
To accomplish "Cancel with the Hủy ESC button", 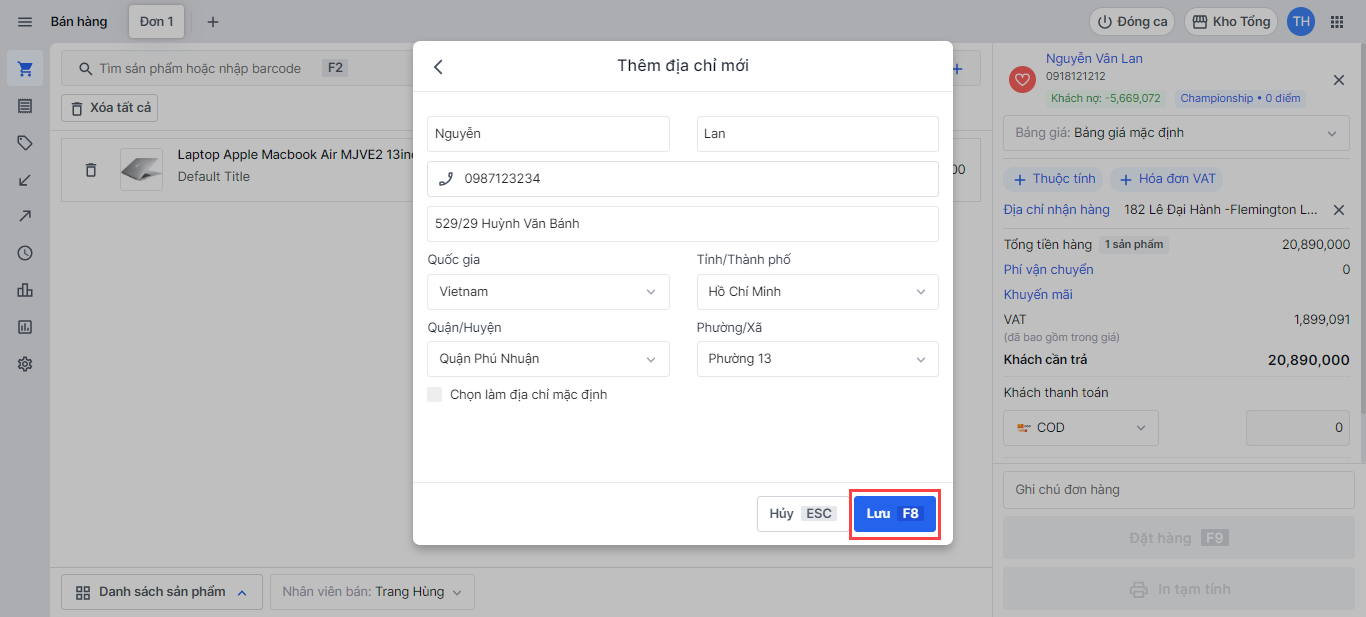I will point(801,514).
